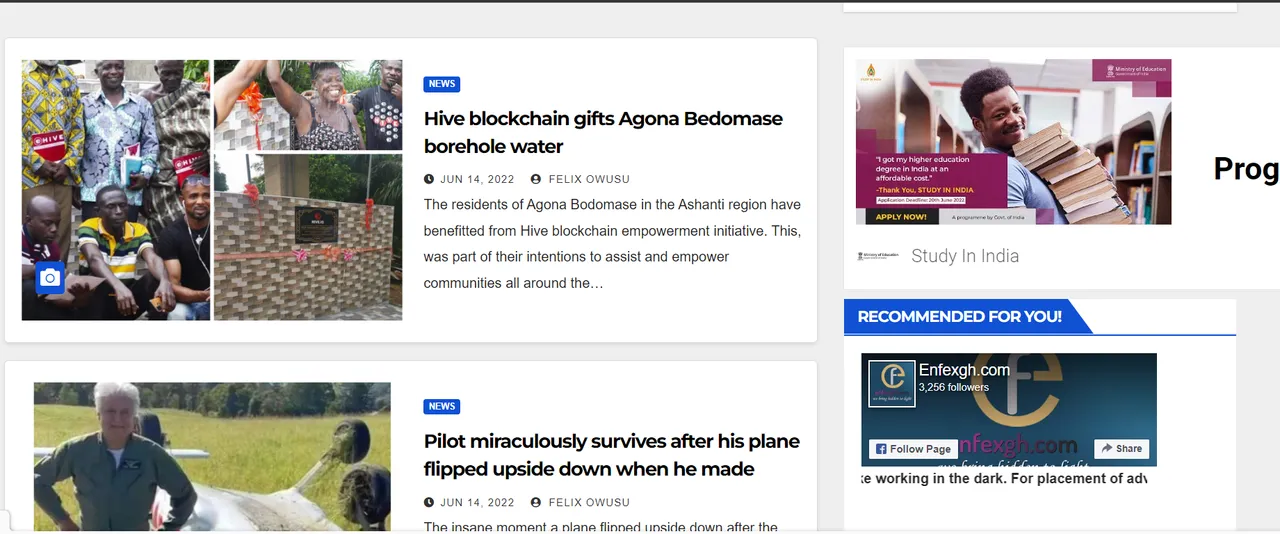Open the Enfexgh.com Facebook page title

click(964, 370)
